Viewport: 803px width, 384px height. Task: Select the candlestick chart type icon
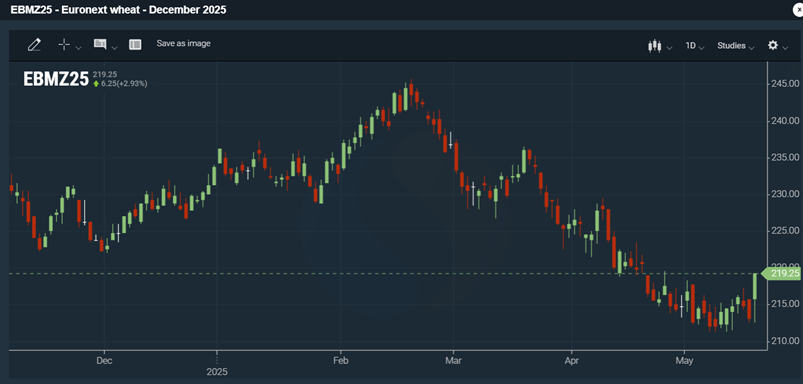click(x=654, y=46)
